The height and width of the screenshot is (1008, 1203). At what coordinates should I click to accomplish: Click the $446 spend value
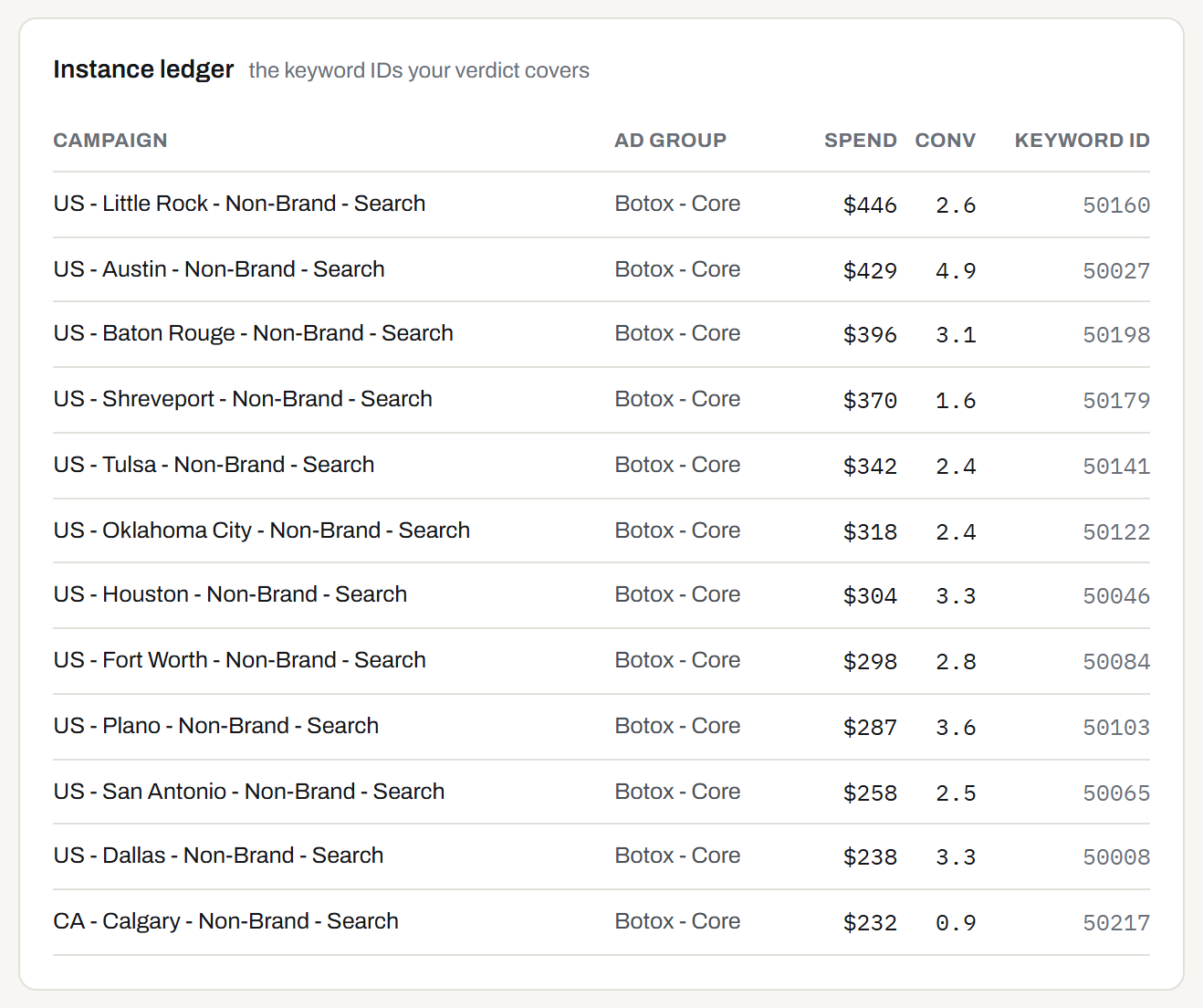tap(871, 205)
